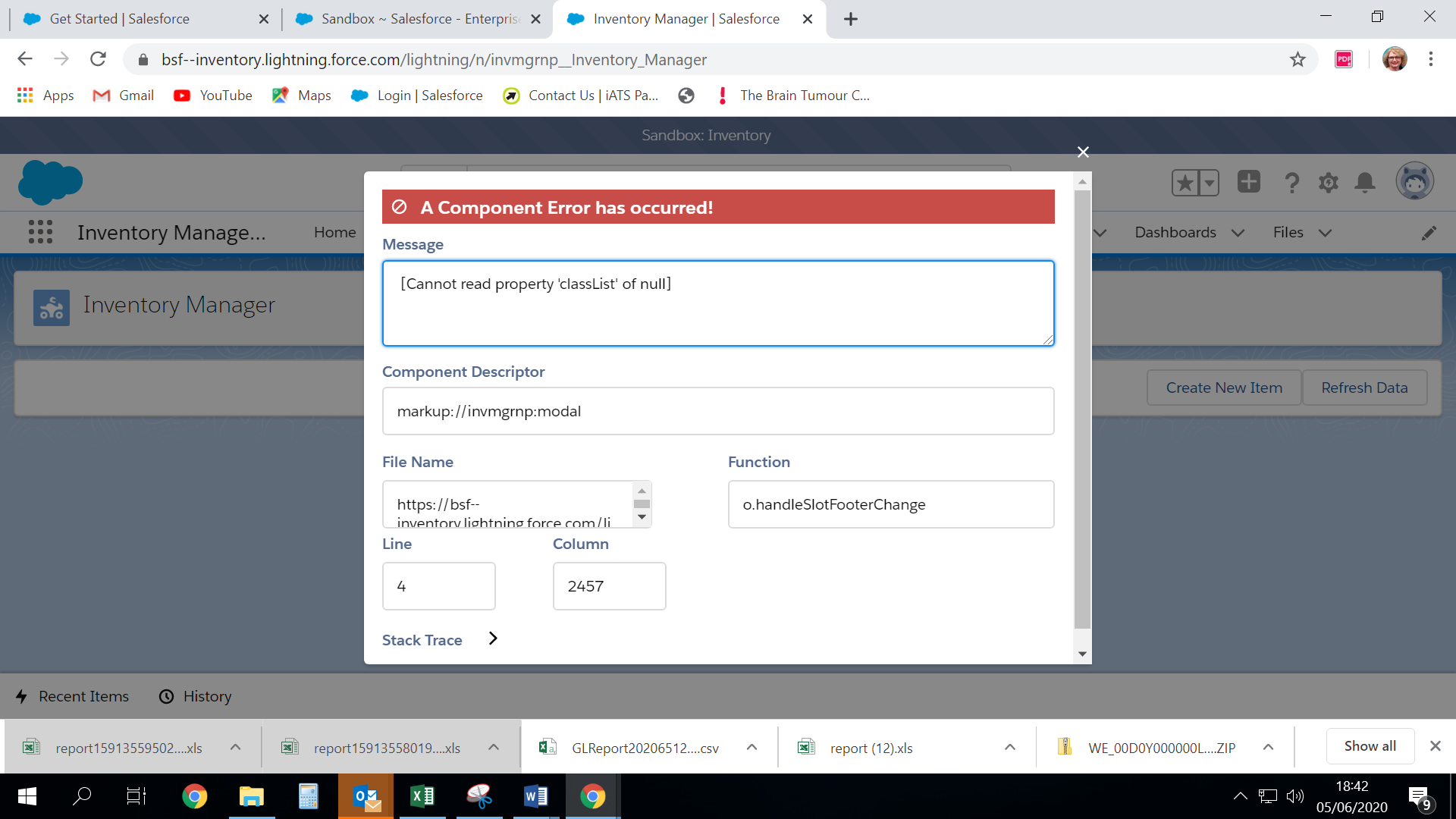Click the edit page pencil icon
The image size is (1456, 819).
tap(1430, 233)
